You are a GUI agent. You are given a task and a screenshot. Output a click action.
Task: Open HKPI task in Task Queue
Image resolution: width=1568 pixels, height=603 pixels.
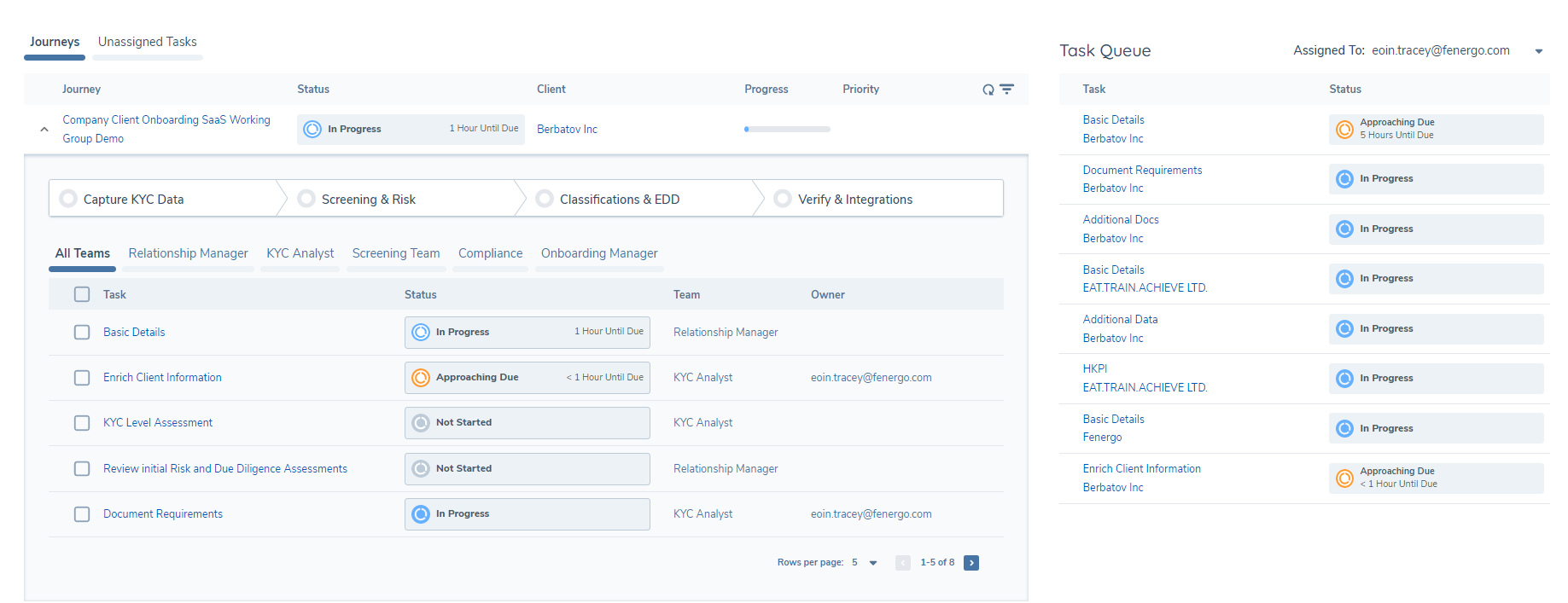(1094, 369)
